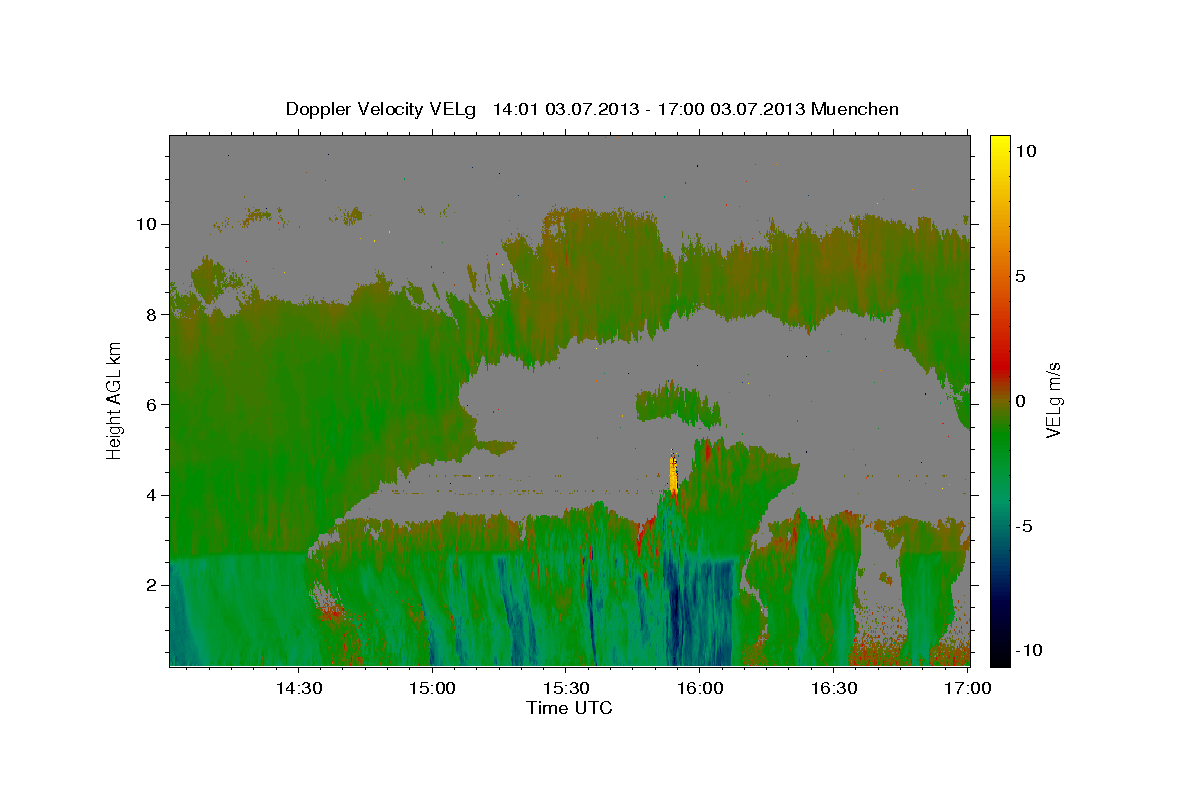
Task: Click the colorbar label '0'
Action: click(x=1020, y=401)
